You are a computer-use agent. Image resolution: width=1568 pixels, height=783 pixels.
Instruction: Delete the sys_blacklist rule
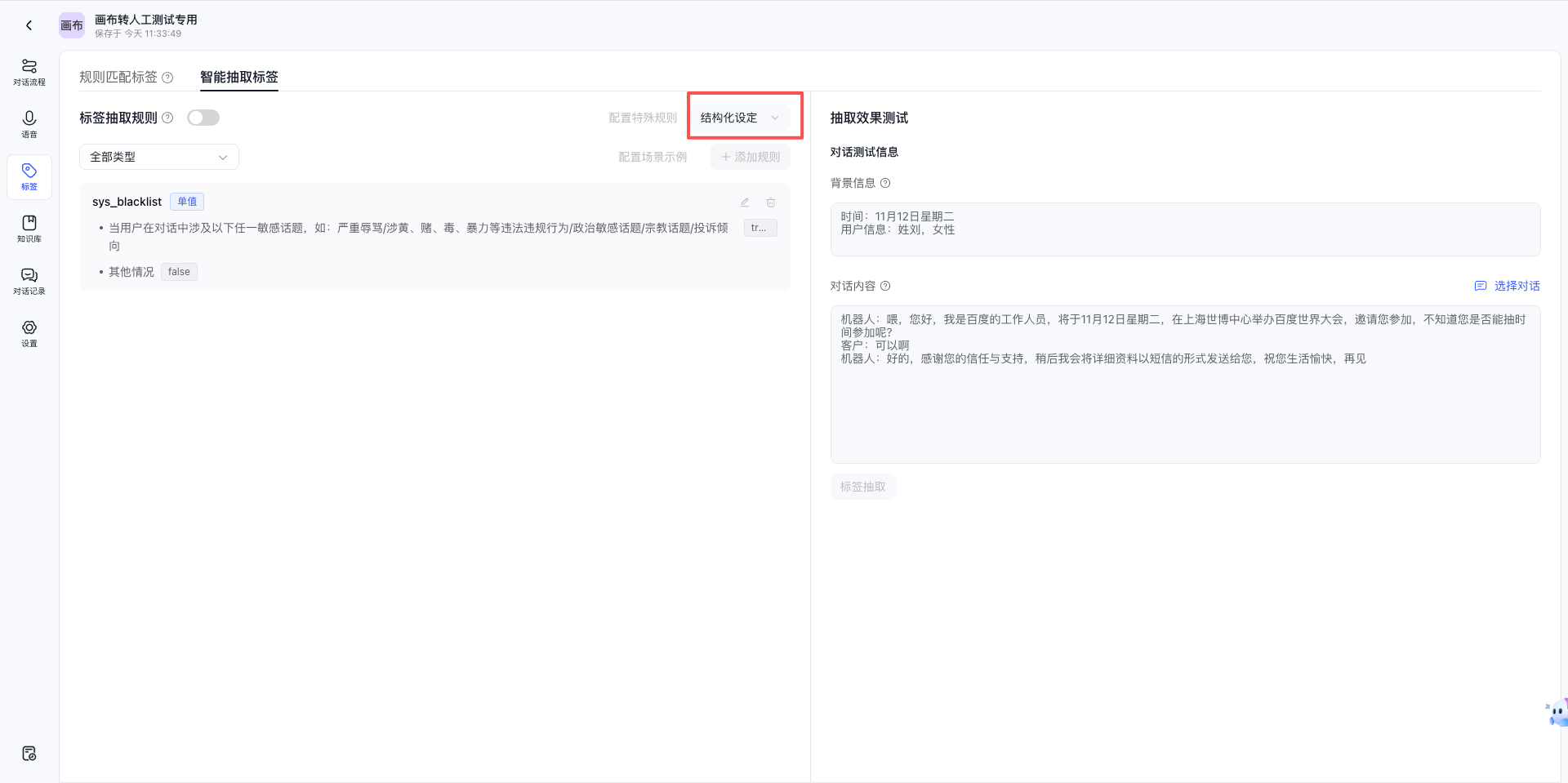pos(771,202)
